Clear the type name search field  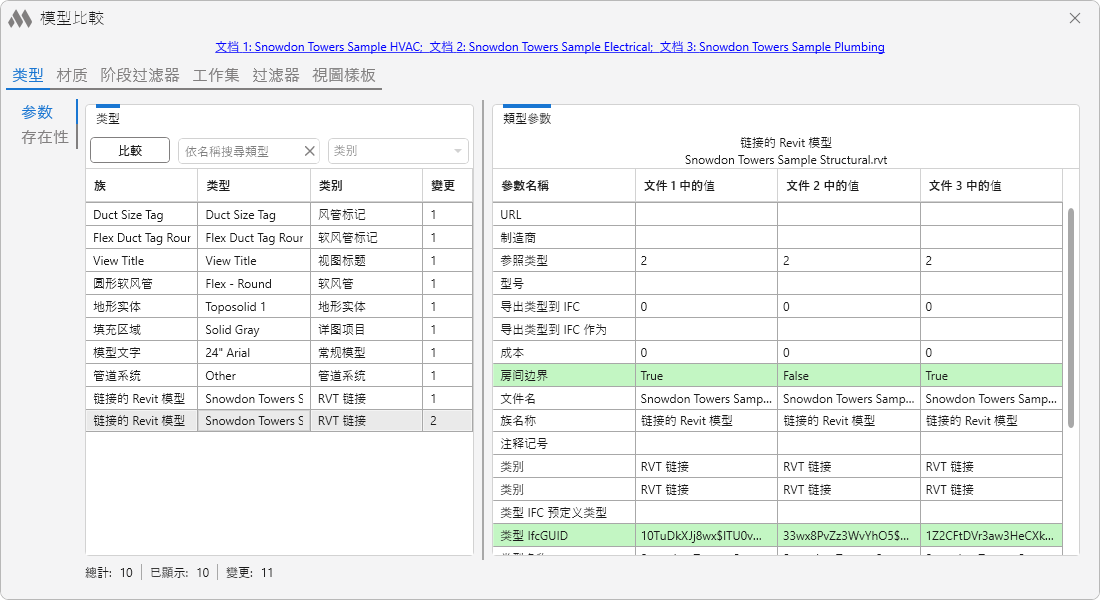pyautogui.click(x=309, y=151)
